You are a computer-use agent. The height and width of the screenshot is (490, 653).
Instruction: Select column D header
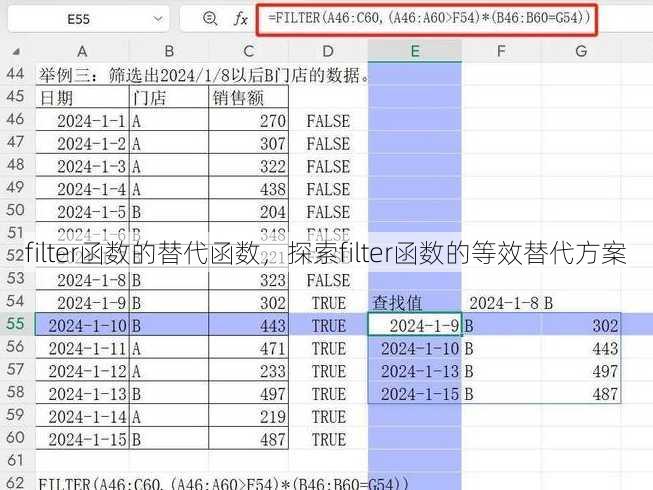[x=328, y=51]
